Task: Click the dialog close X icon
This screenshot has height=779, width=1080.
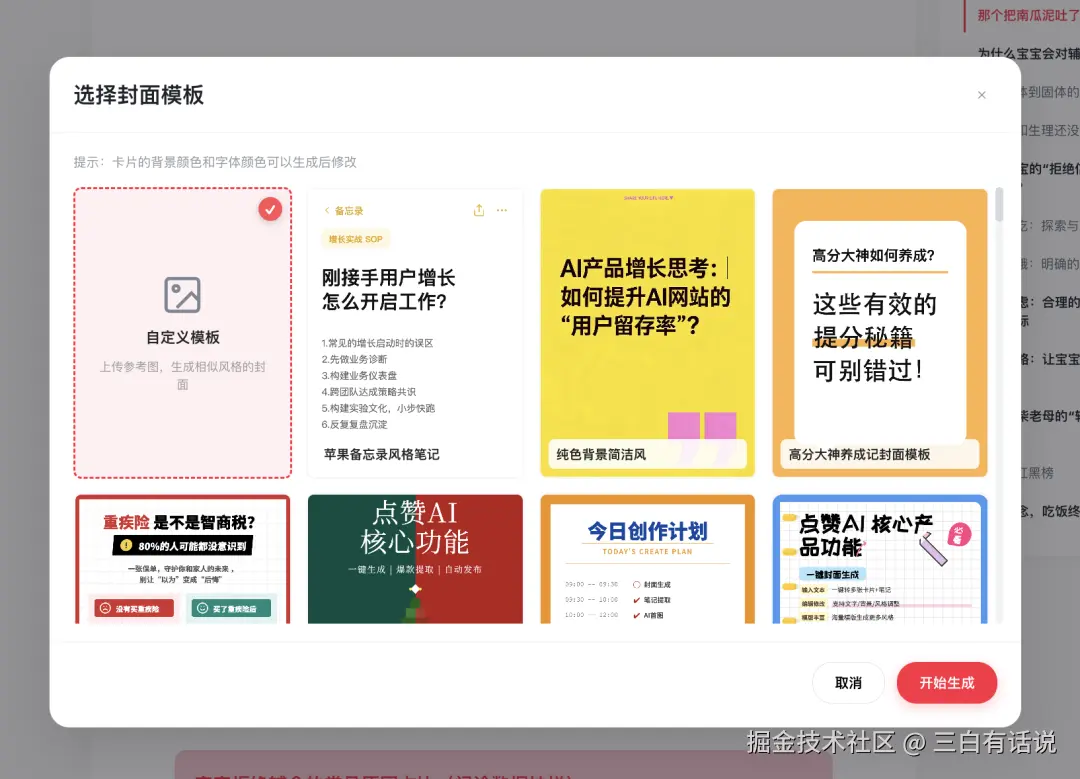Action: coord(981,94)
